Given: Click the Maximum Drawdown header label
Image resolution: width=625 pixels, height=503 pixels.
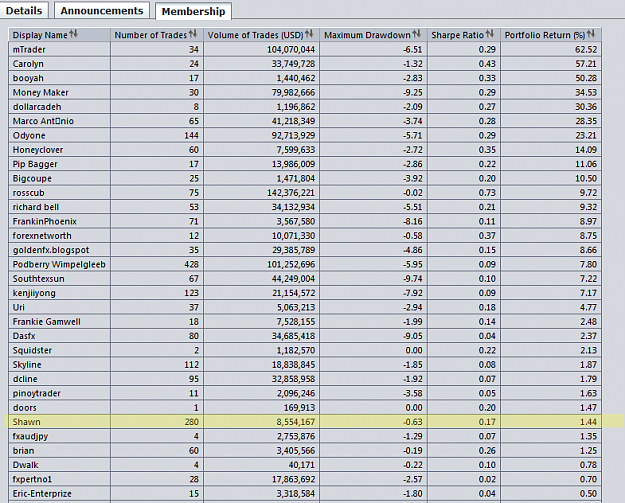Looking at the screenshot, I should 367,35.
